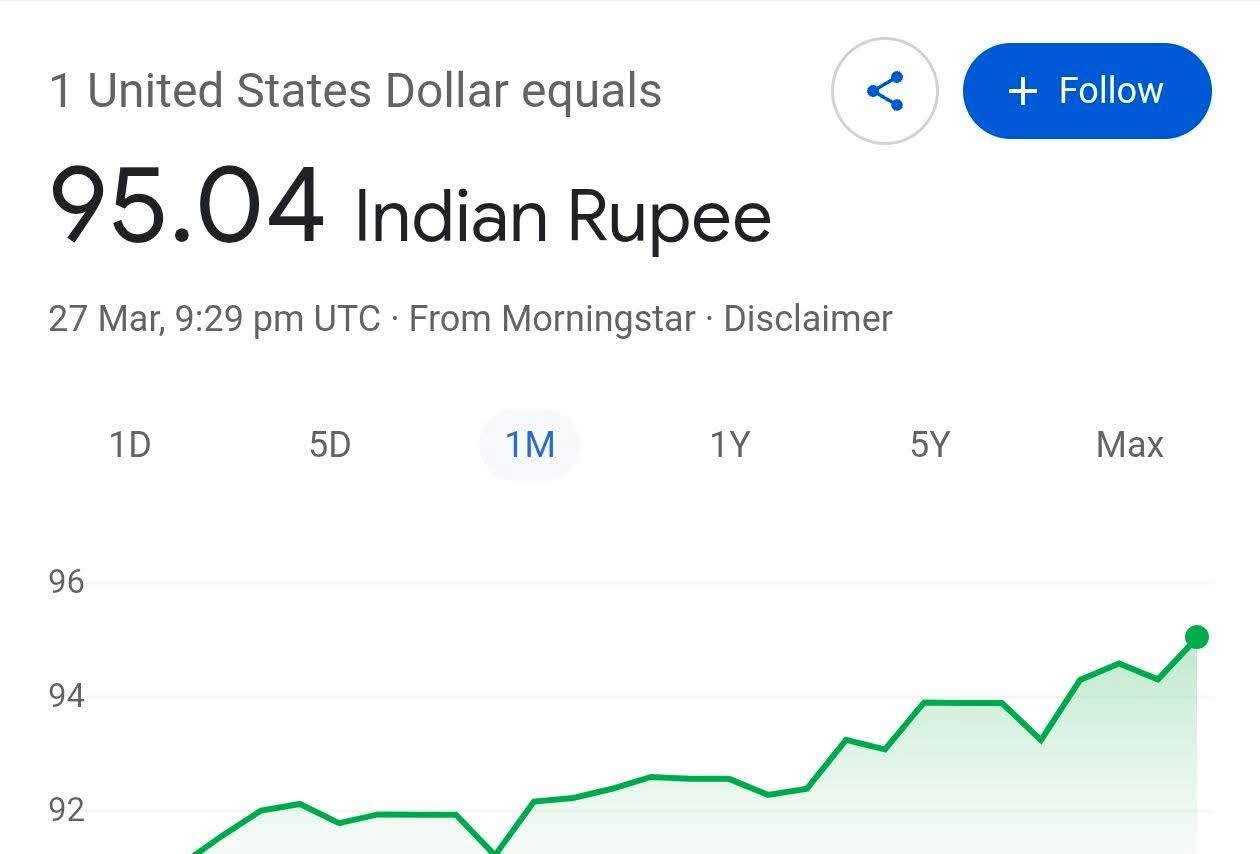Click the 94 axis label
This screenshot has height=854, width=1260.
click(x=67, y=696)
